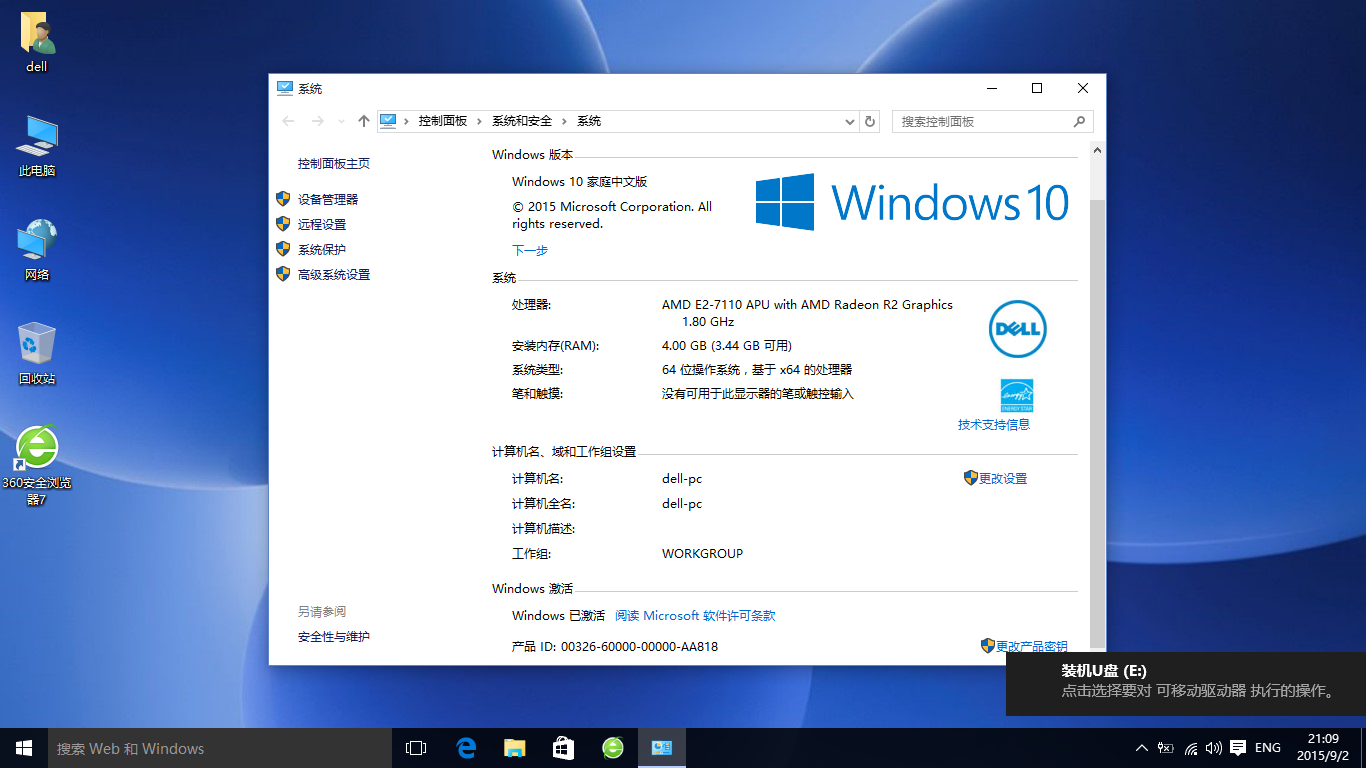This screenshot has width=1366, height=768.
Task: Click the 搜索控制面板 search field
Action: pos(982,121)
